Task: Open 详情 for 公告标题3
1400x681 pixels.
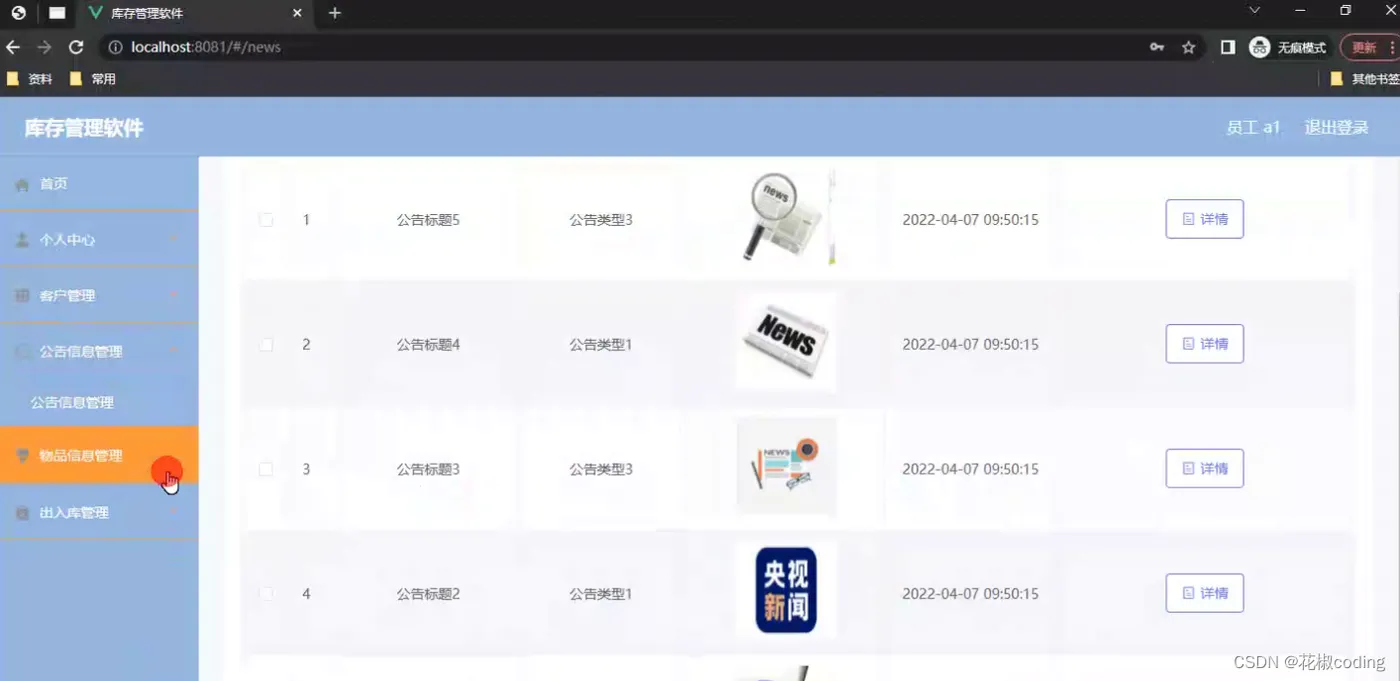Action: 1204,468
